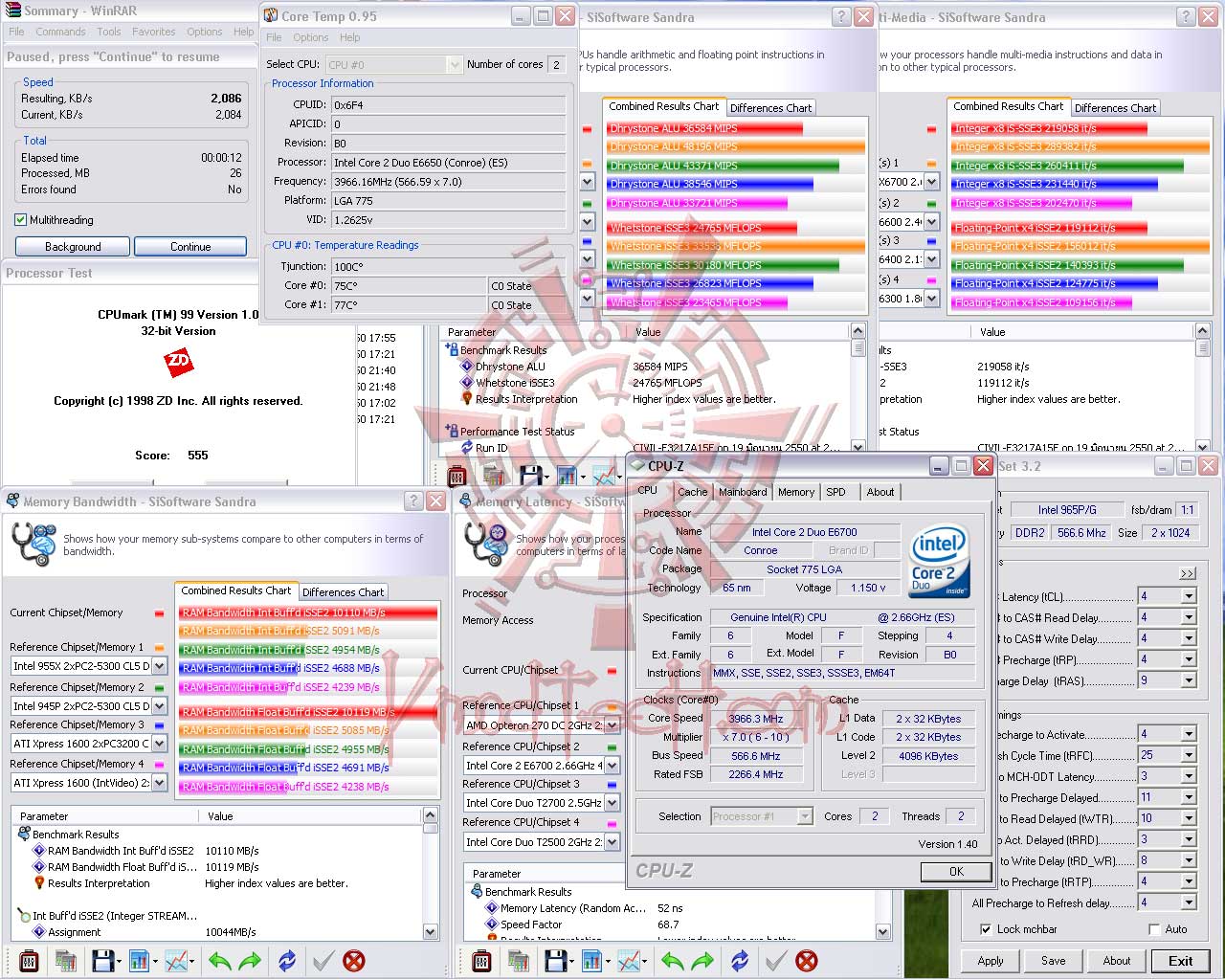1225x980 pixels.
Task: Click the green back arrow in Memory Bandwidth toolbar
Action: point(219,960)
